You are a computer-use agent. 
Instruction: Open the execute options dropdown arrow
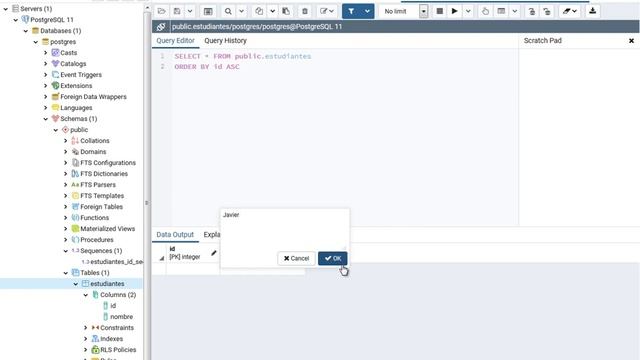coord(468,11)
